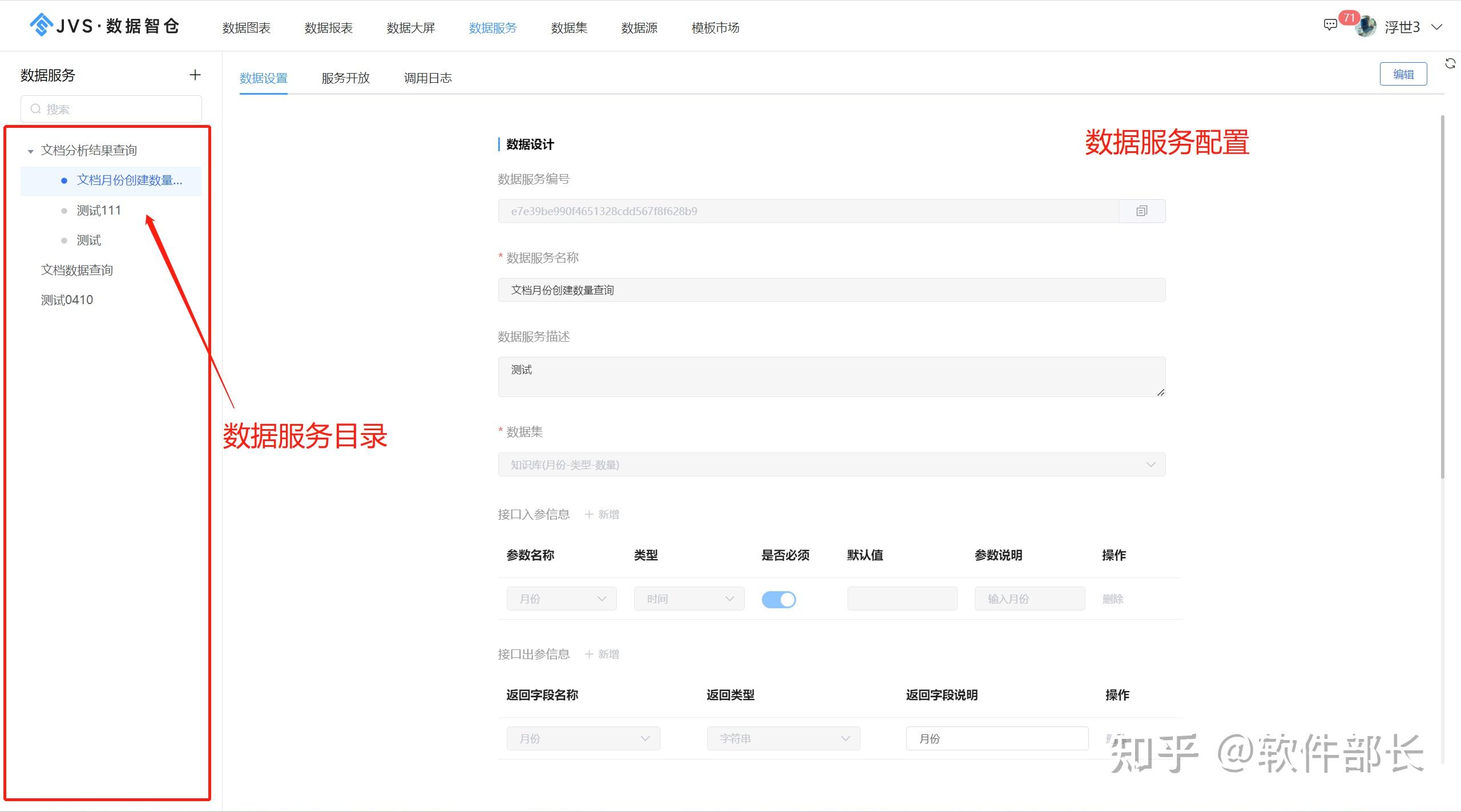Click the search magnifier icon in the sidebar
1461x812 pixels.
click(35, 108)
